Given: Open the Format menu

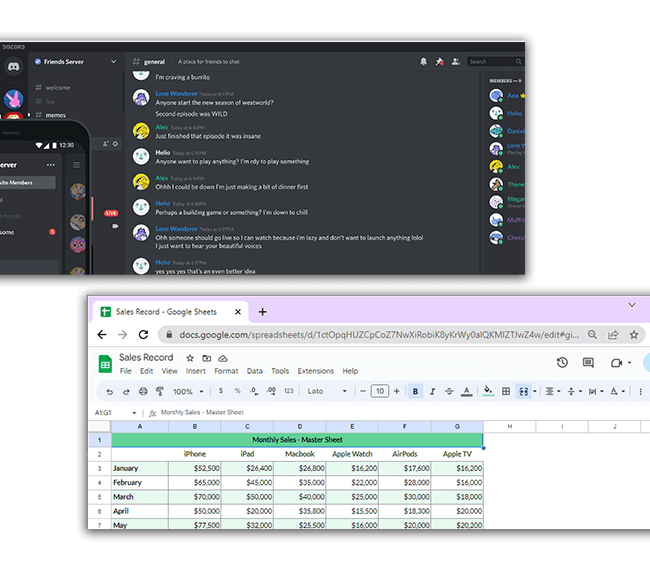Looking at the screenshot, I should (226, 371).
